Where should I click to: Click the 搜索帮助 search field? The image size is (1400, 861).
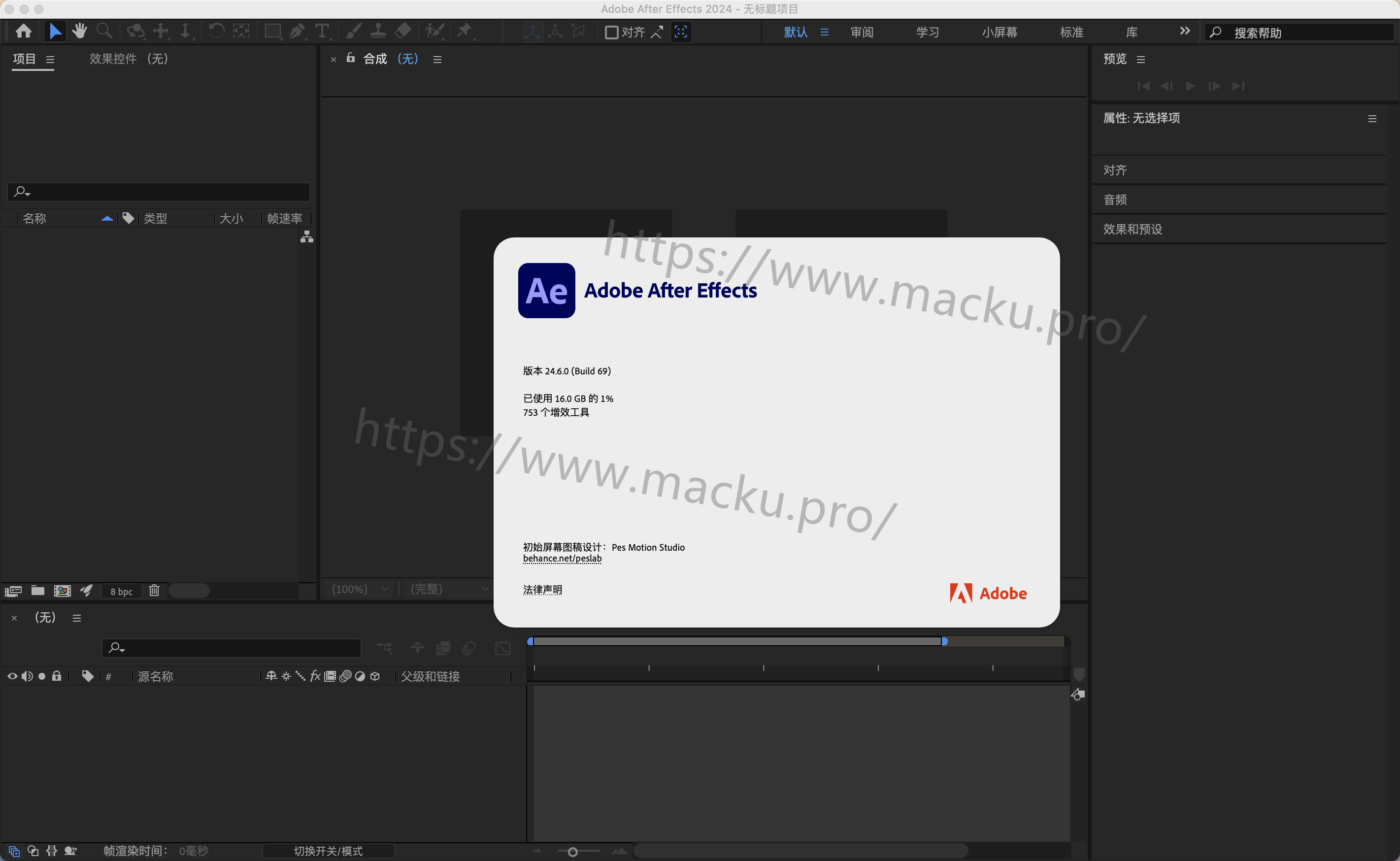(1299, 33)
